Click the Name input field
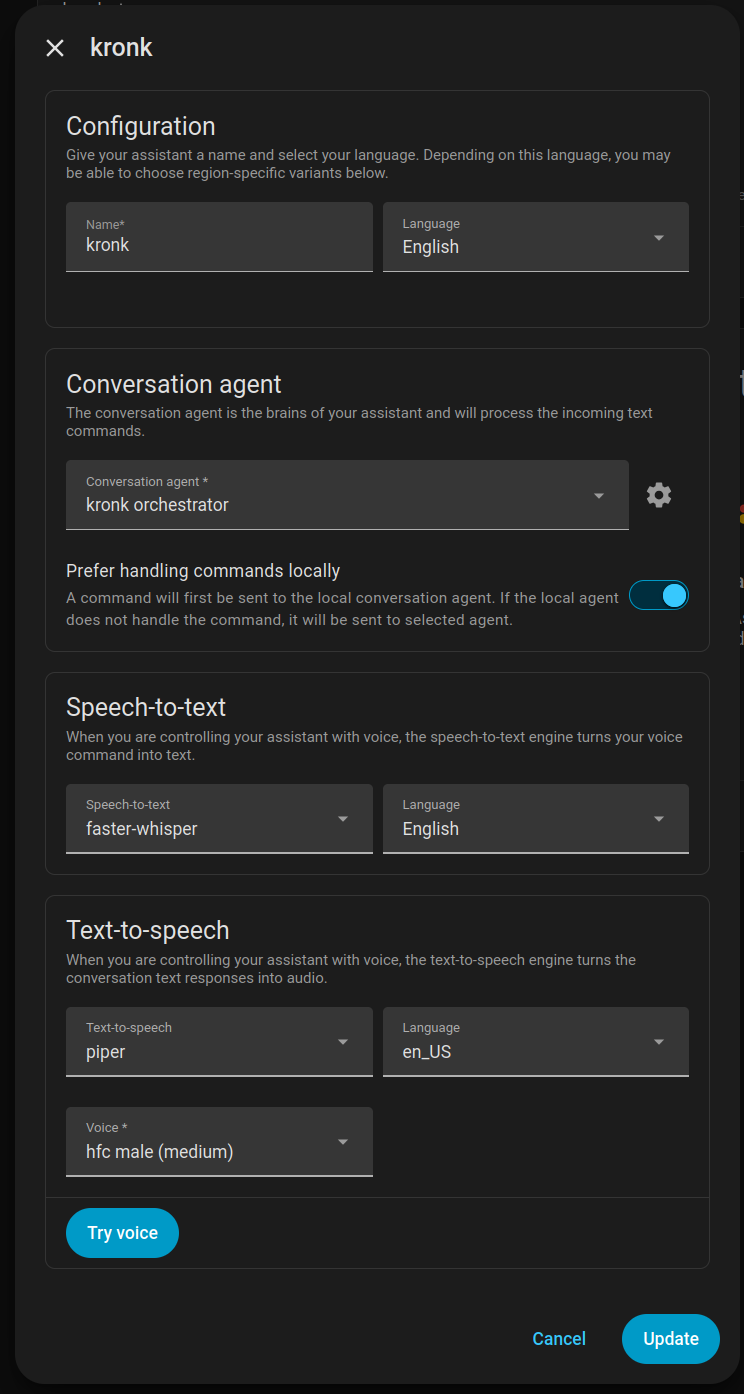This screenshot has height=1394, width=744. (219, 237)
